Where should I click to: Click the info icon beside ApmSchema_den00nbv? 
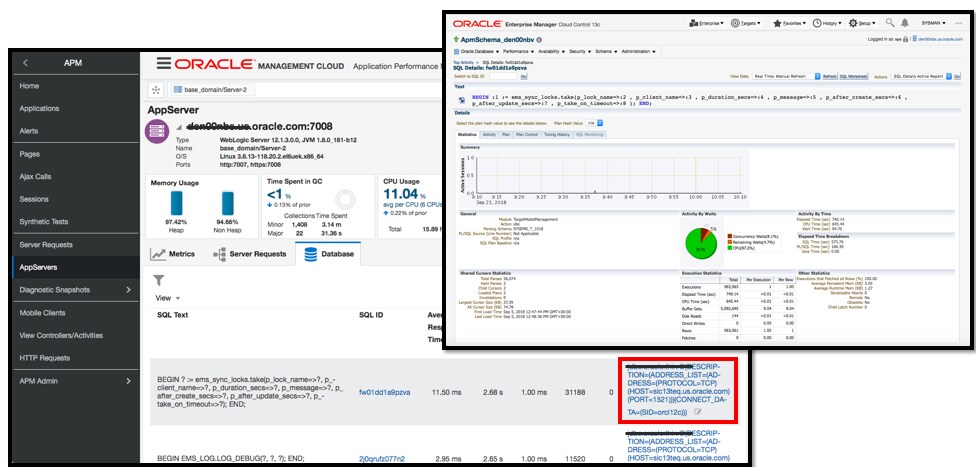coord(539,40)
